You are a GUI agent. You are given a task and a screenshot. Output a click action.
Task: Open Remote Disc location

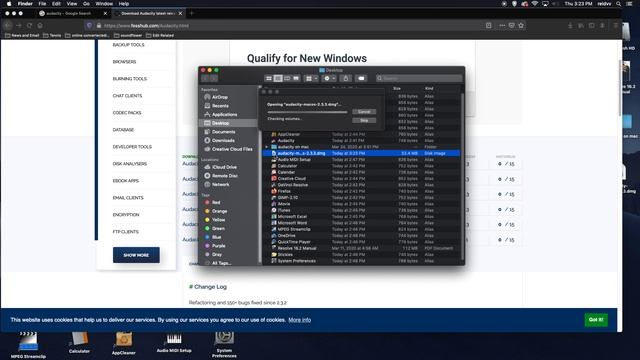pyautogui.click(x=224, y=176)
